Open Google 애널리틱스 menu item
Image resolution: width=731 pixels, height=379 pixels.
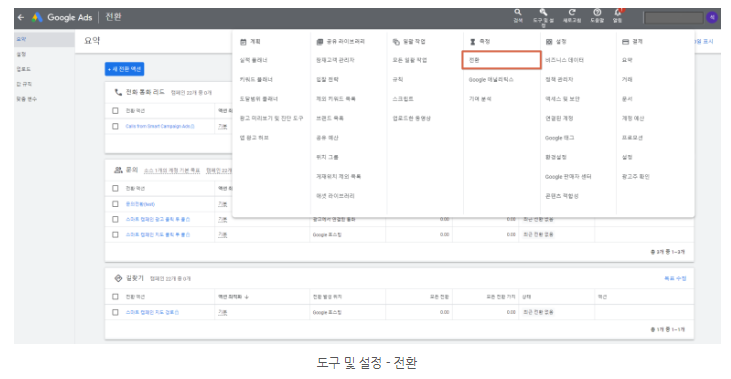491,80
